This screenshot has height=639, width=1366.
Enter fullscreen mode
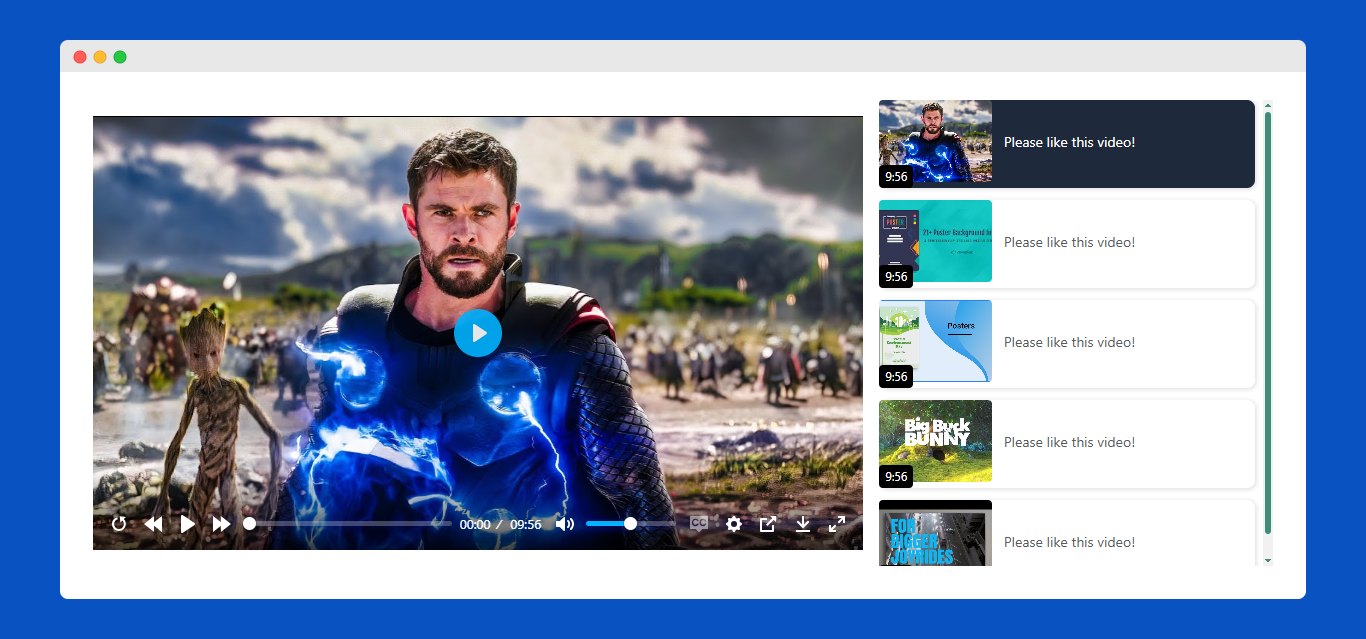point(837,523)
